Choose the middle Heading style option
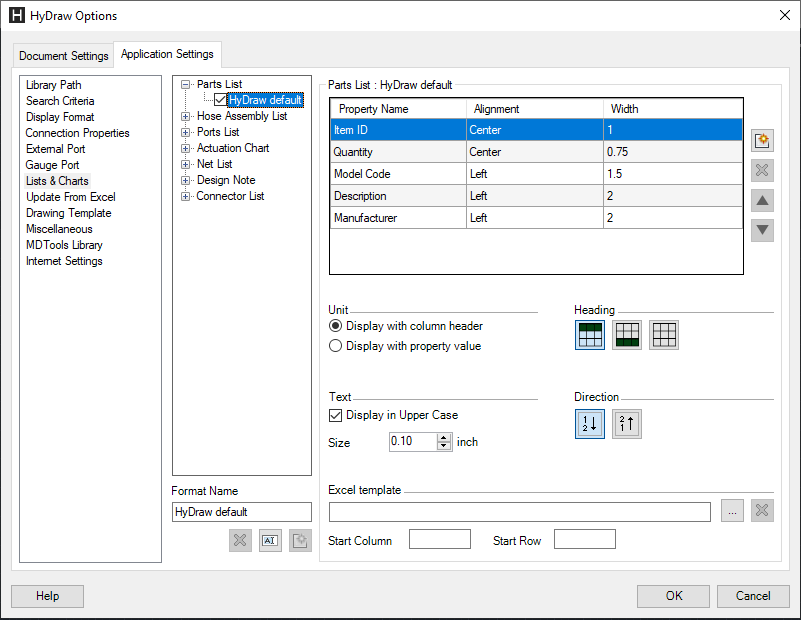Screen dimensions: 801x620 coord(627,335)
